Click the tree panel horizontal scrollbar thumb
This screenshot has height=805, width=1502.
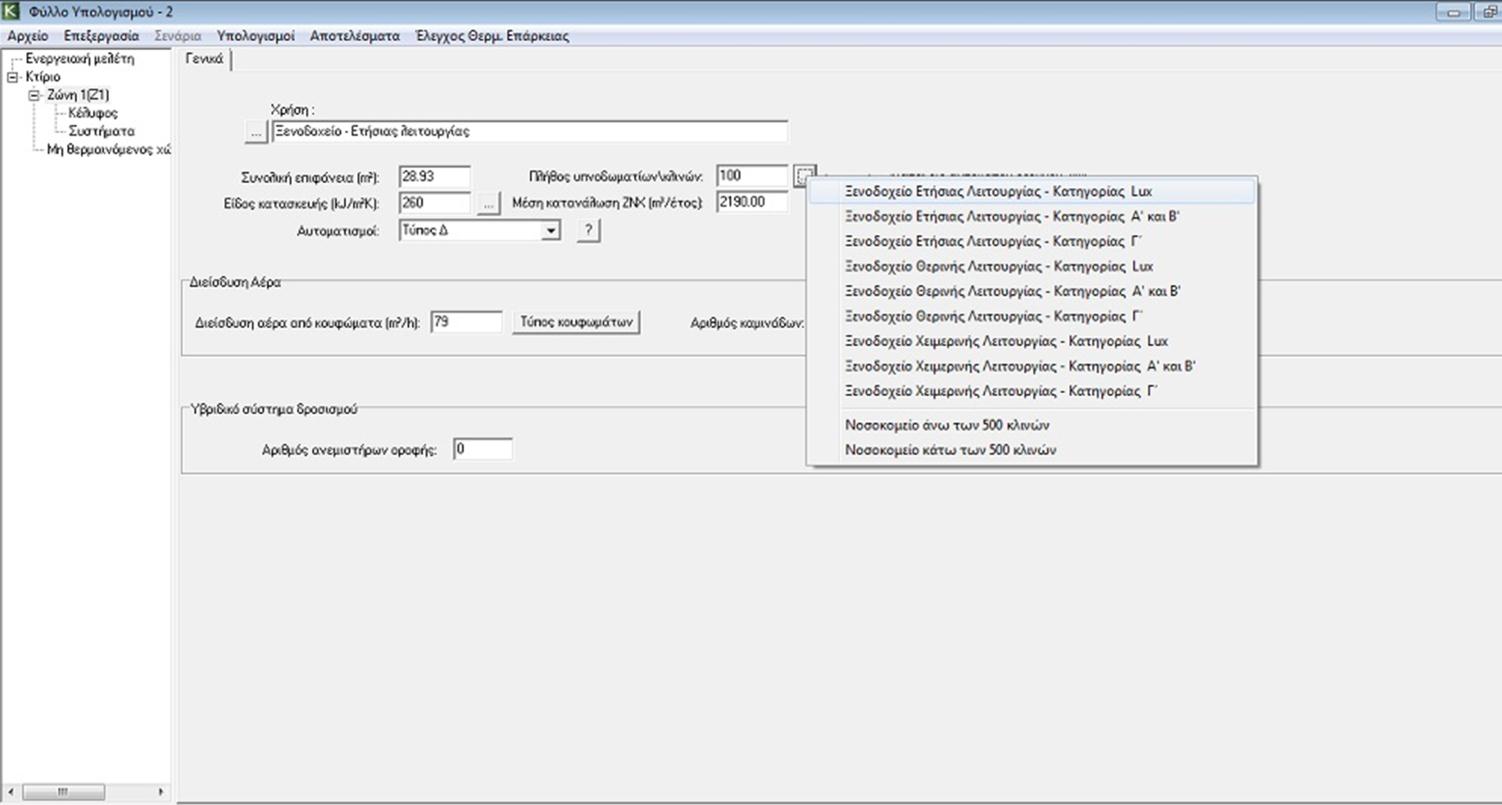[x=63, y=792]
